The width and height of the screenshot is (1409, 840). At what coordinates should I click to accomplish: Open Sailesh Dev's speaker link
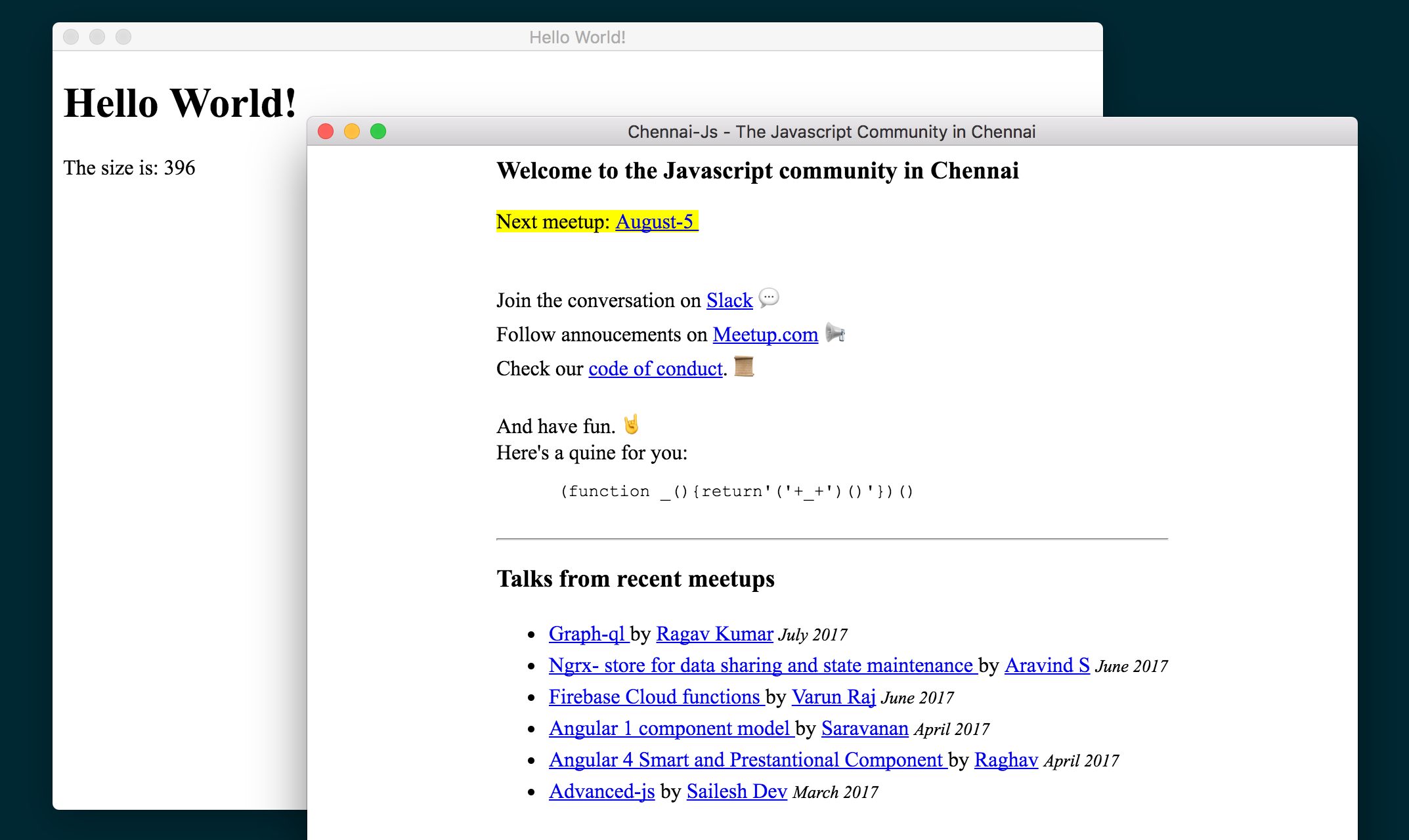tap(736, 791)
